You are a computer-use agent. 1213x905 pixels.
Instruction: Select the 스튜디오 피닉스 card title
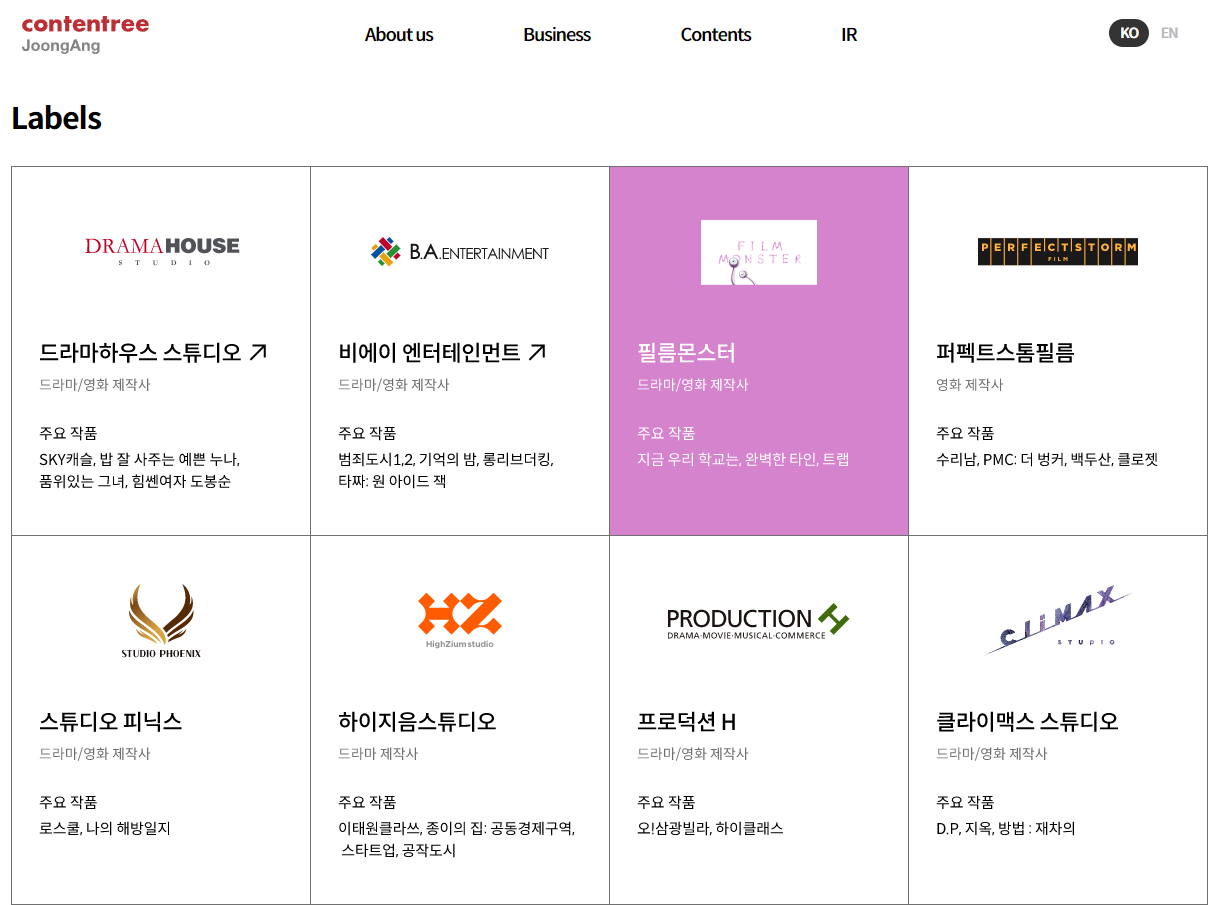pyautogui.click(x=111, y=722)
